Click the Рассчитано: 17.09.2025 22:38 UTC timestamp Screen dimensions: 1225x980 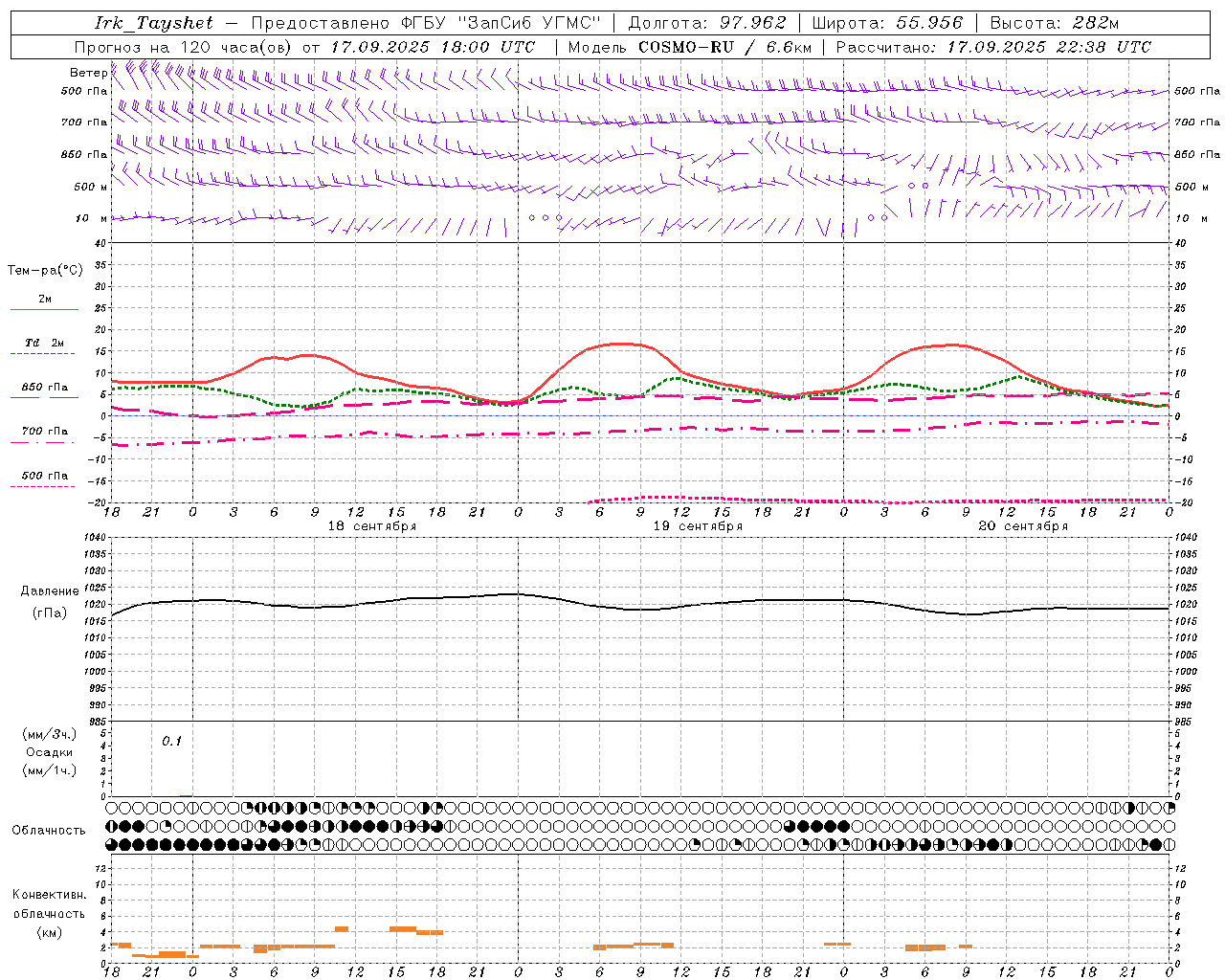coord(994,47)
